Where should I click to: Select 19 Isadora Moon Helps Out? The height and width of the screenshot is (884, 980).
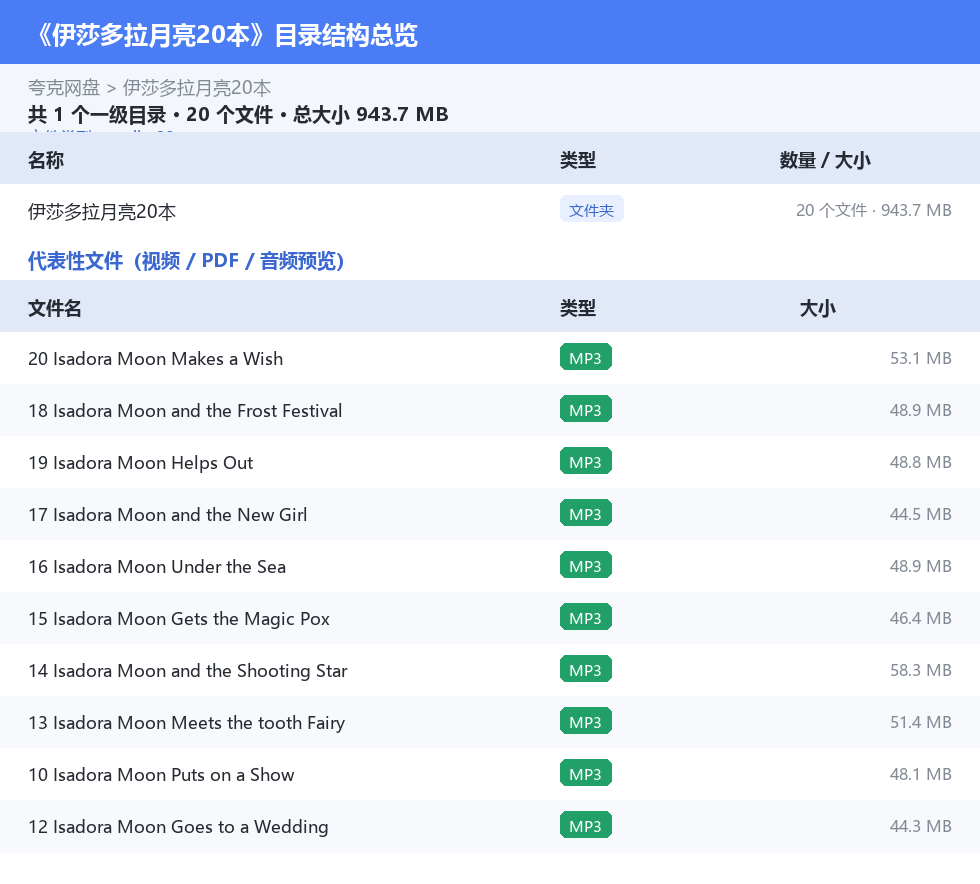tap(141, 463)
